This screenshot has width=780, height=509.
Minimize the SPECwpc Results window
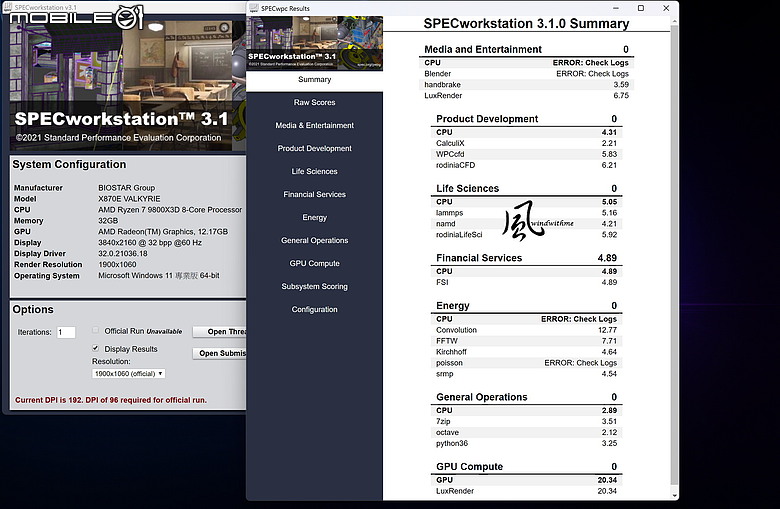tap(616, 8)
